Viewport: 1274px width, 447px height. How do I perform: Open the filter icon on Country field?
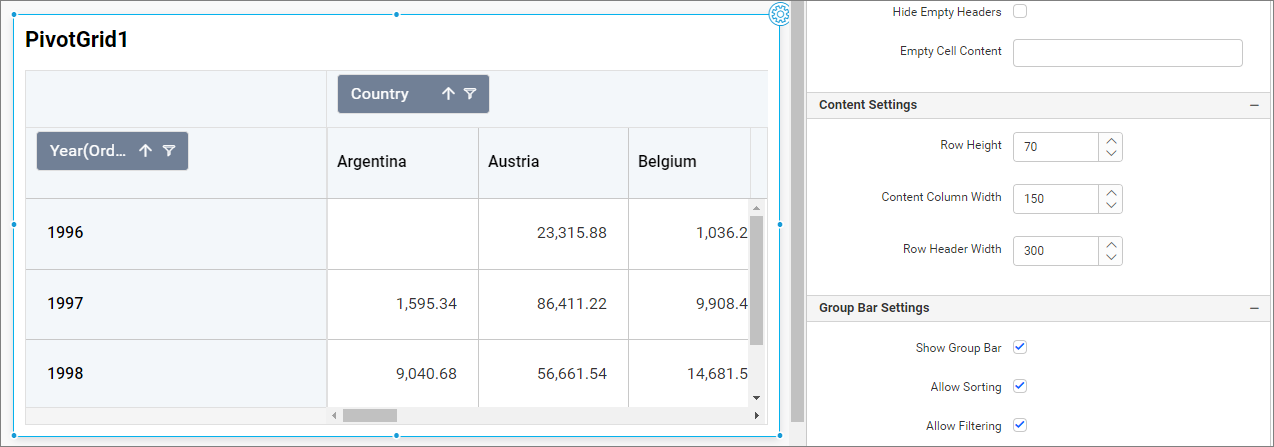point(470,94)
